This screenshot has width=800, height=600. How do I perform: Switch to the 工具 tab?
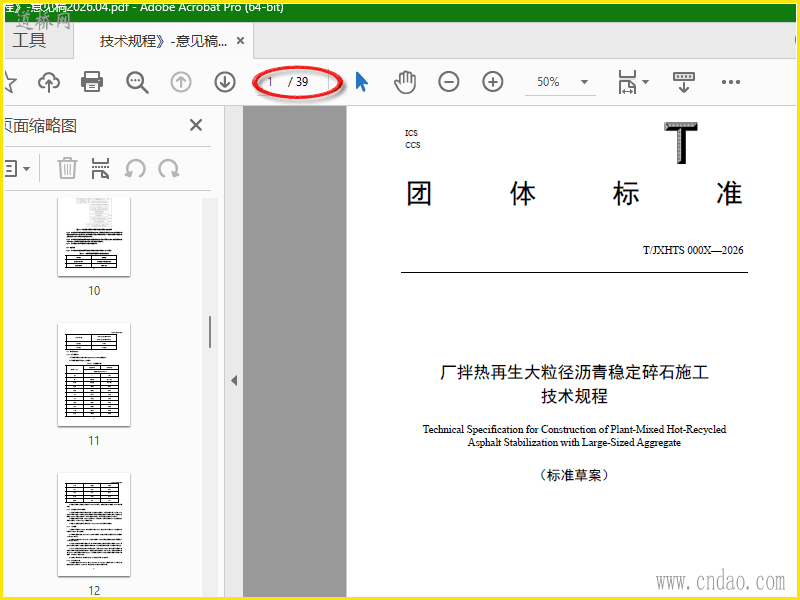coord(29,40)
